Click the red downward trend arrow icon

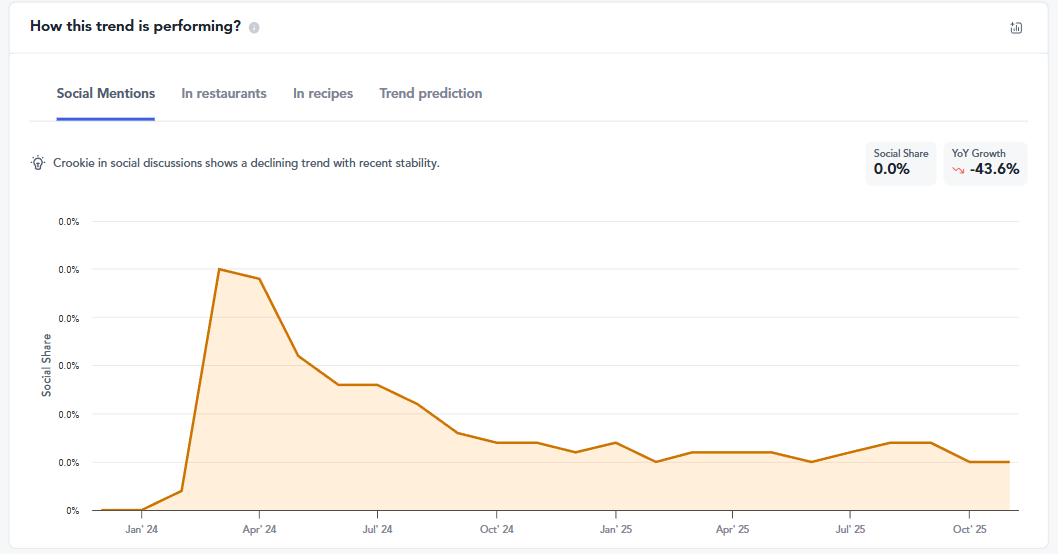(958, 170)
